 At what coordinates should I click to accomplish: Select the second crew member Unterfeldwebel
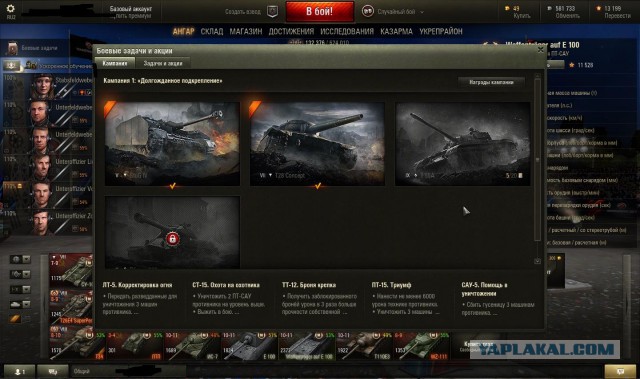[x=41, y=113]
